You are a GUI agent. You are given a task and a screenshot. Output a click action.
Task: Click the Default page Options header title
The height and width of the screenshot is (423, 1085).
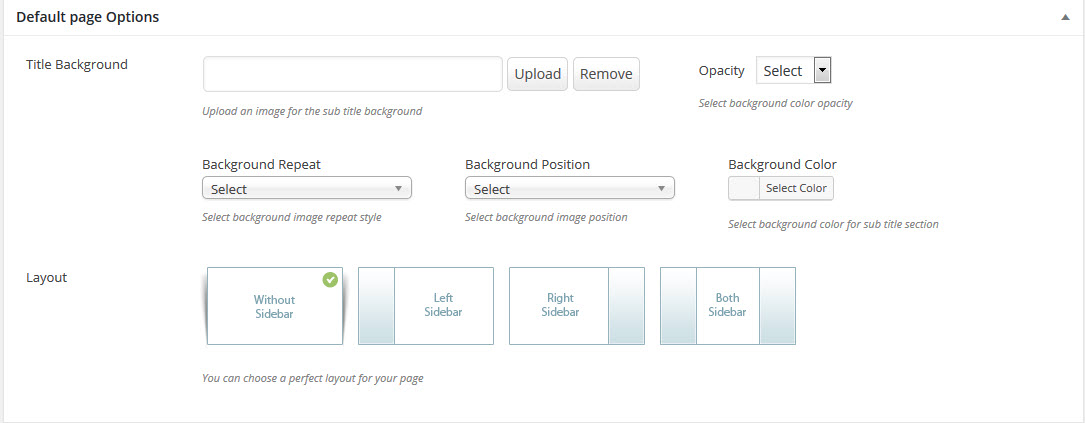pos(87,18)
